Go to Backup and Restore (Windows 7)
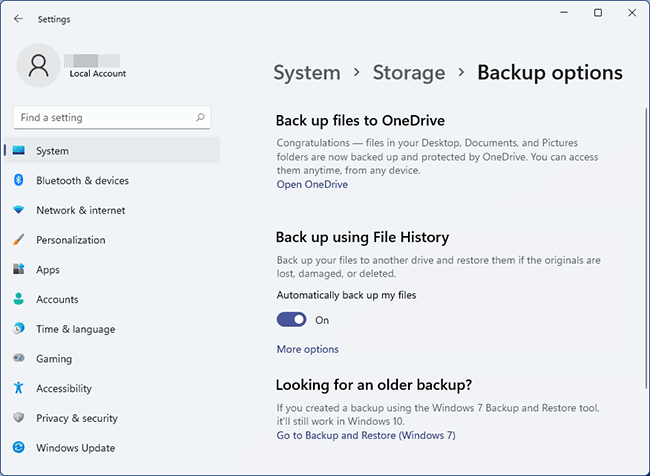Viewport: 650px width, 476px height. 366,435
